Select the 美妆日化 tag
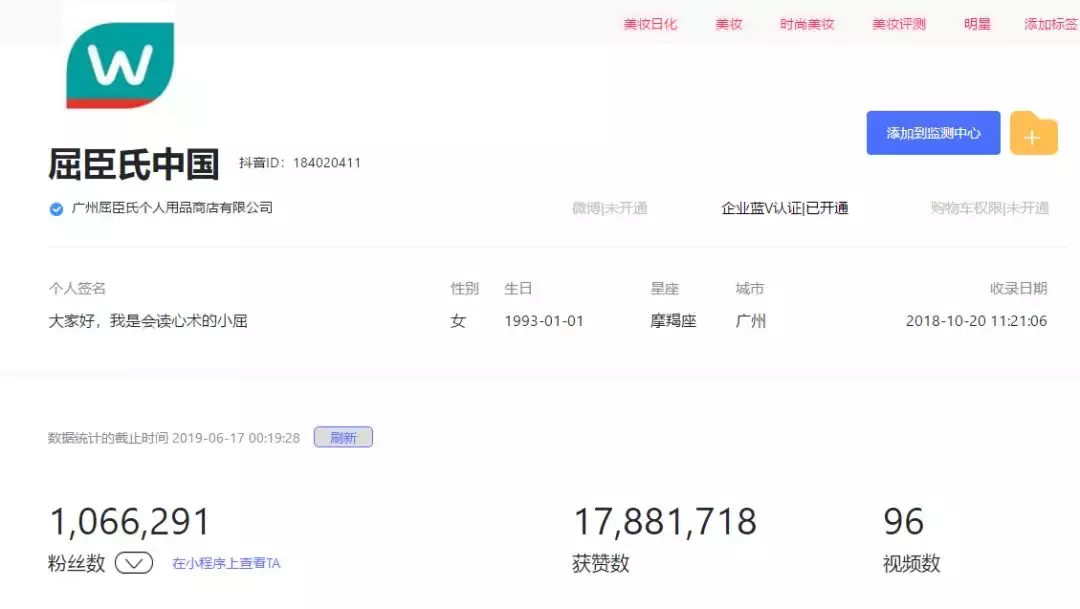This screenshot has width=1080, height=609. pyautogui.click(x=650, y=24)
